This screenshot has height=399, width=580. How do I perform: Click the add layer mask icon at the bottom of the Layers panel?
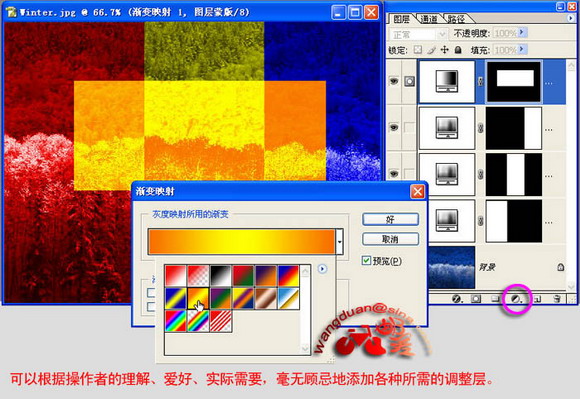tap(476, 298)
